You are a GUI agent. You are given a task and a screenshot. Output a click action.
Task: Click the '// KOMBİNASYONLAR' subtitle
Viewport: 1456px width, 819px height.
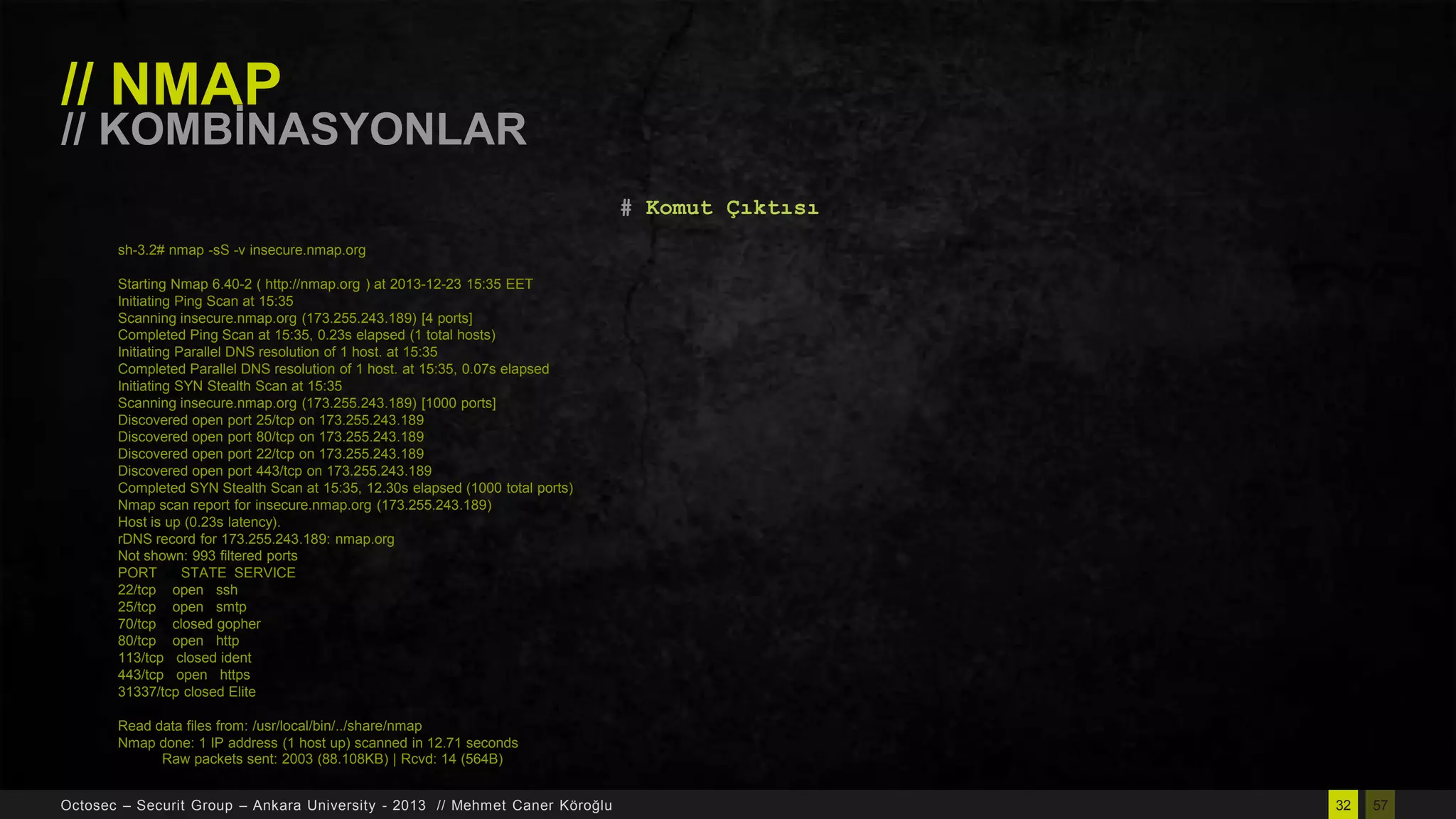click(294, 129)
